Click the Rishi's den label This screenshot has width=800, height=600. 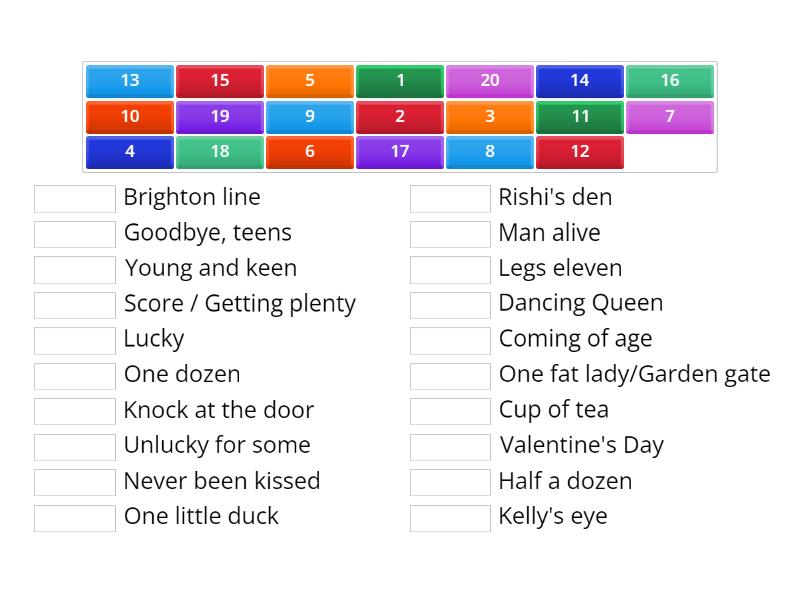tap(557, 197)
